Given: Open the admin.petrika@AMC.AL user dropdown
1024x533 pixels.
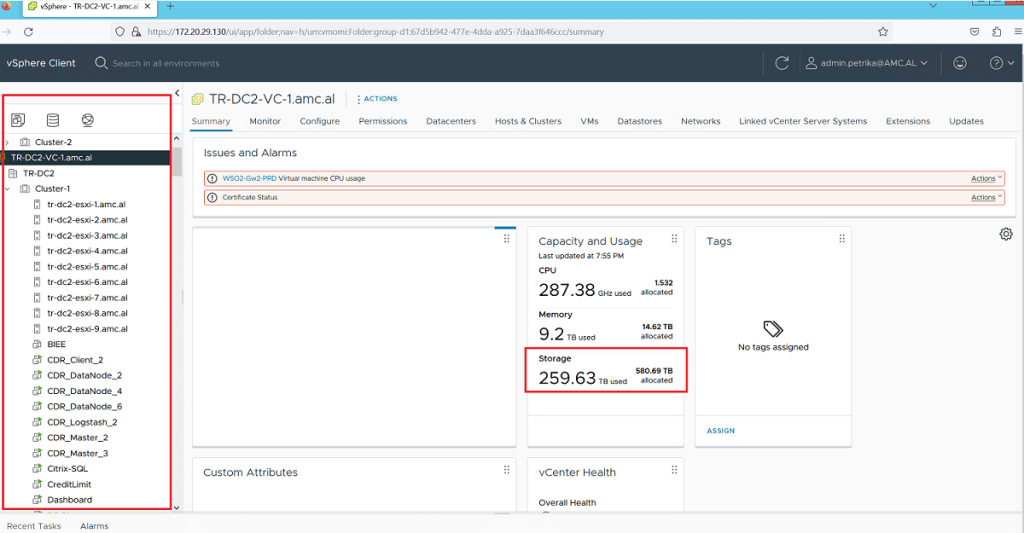Looking at the screenshot, I should pos(867,63).
